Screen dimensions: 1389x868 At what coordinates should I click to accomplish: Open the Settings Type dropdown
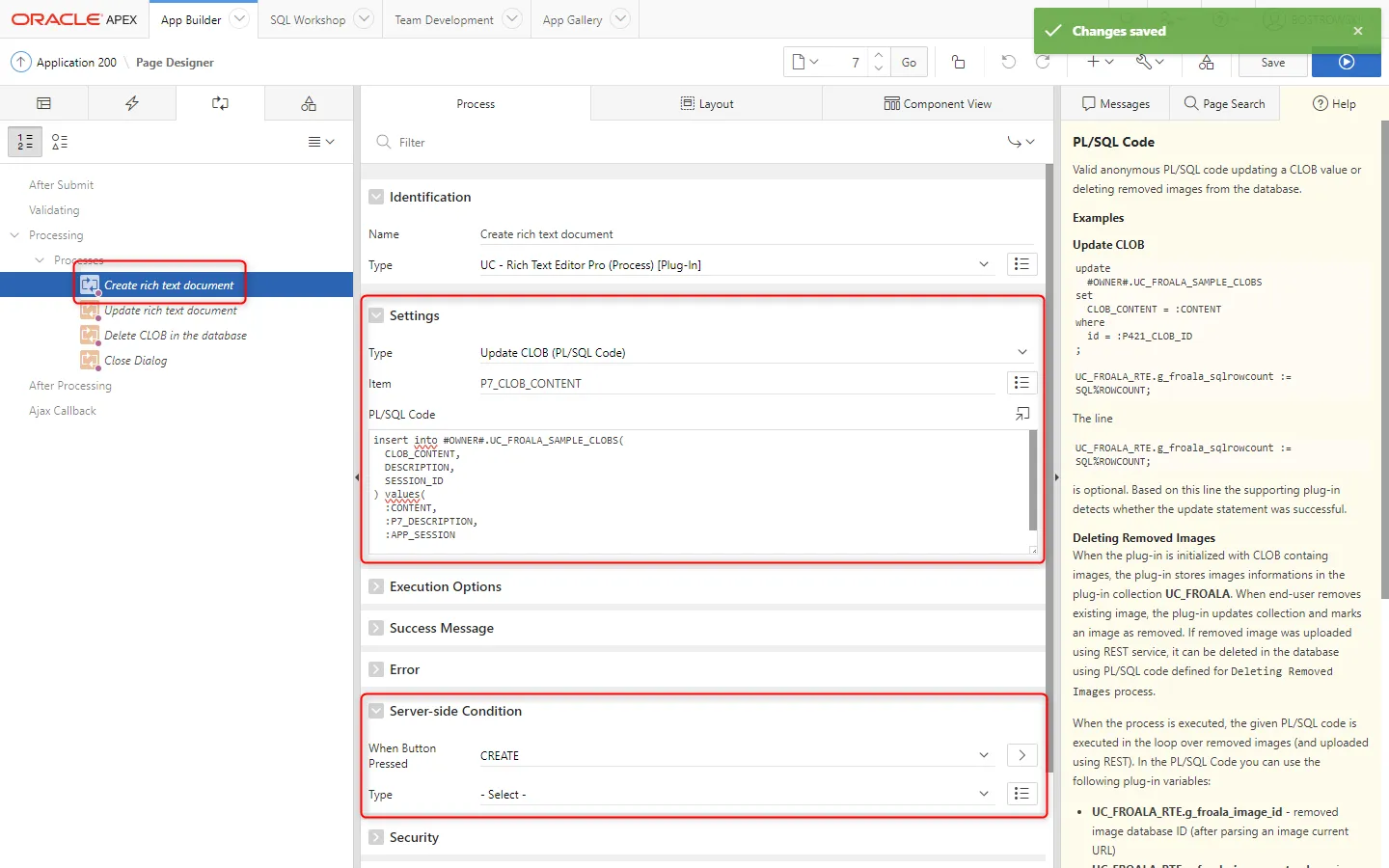tap(1022, 353)
